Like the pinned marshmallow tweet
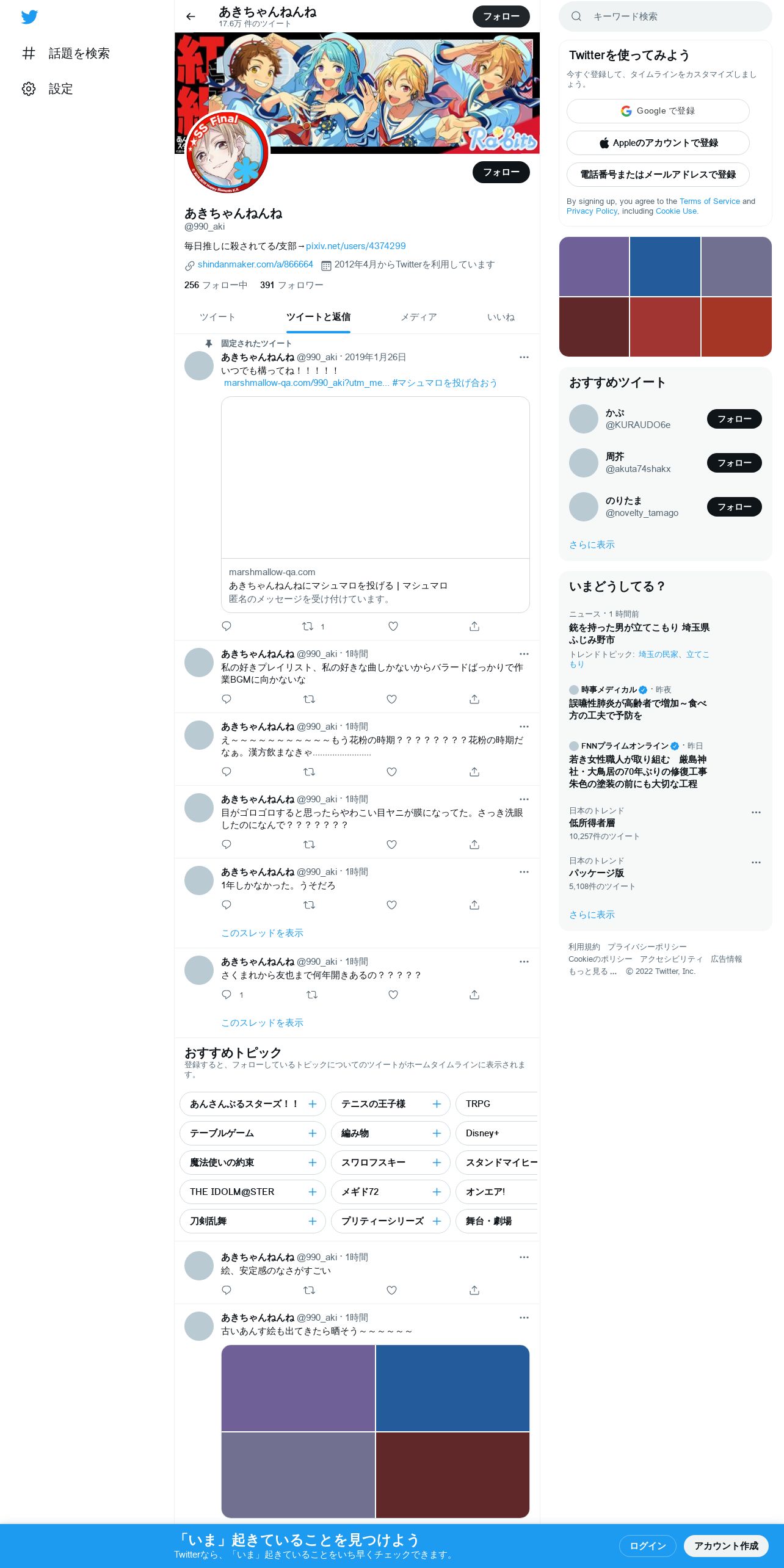The image size is (784, 1568). [x=393, y=626]
